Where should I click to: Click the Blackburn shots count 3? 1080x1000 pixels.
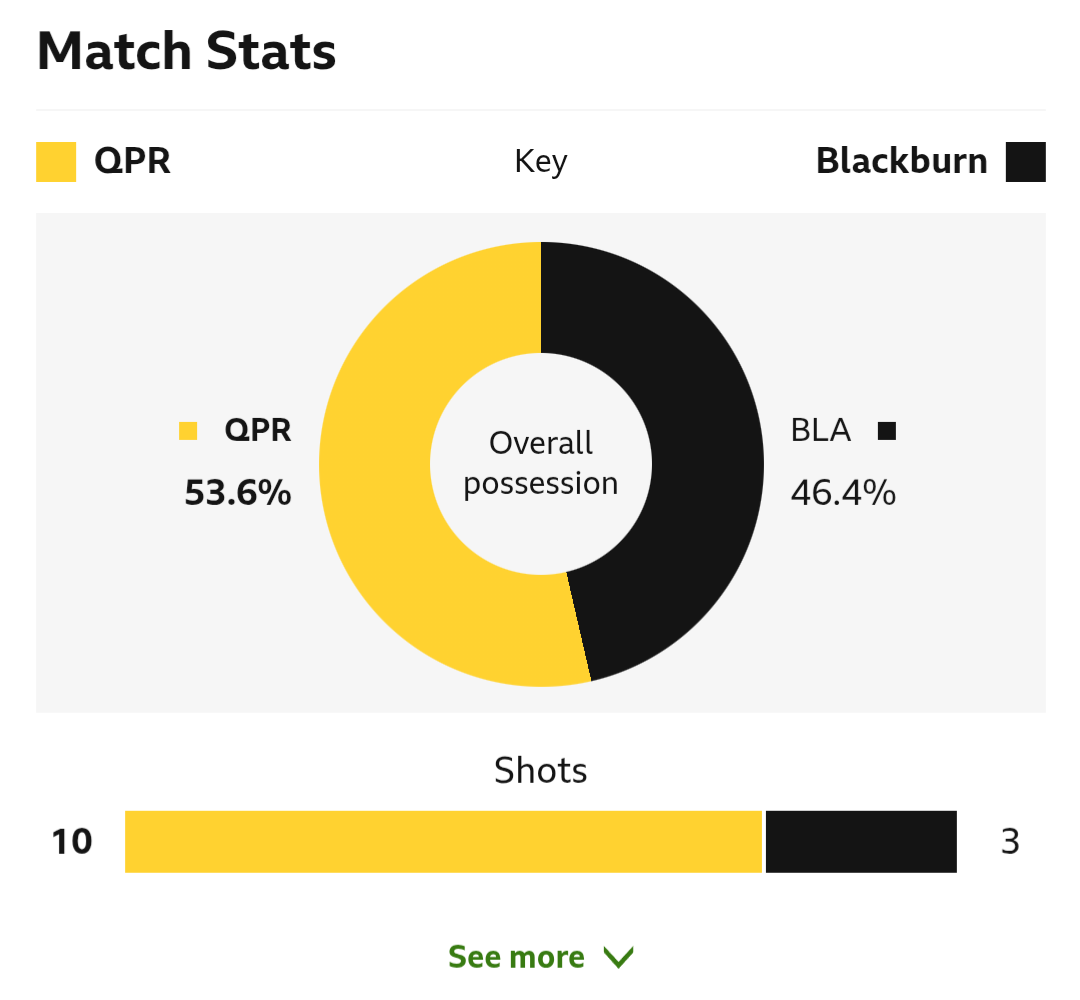1010,842
